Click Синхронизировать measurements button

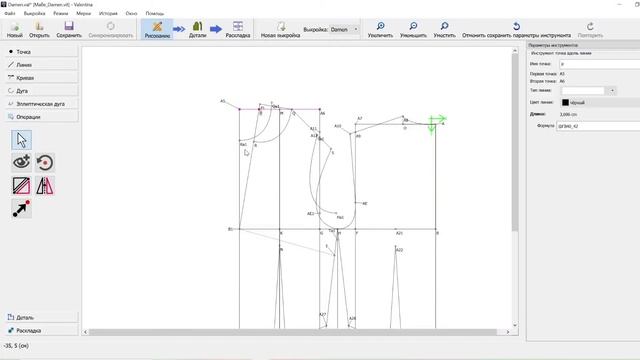[x=111, y=30]
